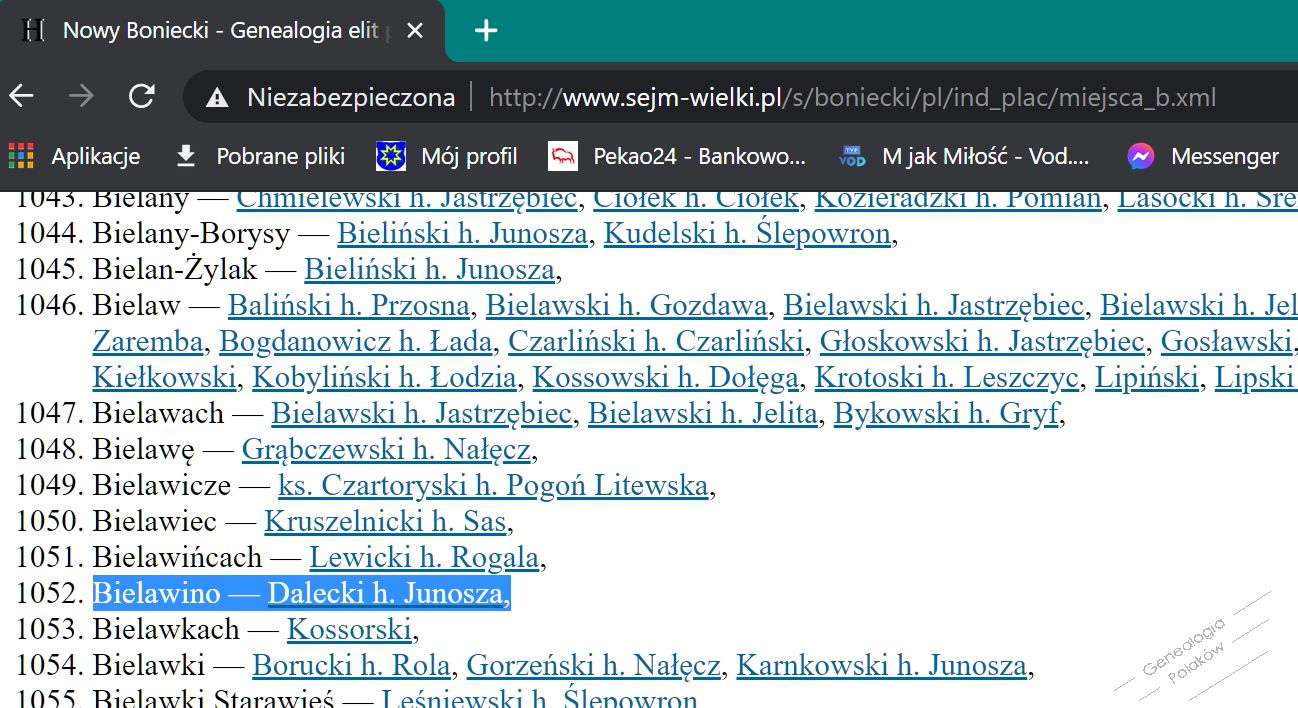Image resolution: width=1298 pixels, height=708 pixels.
Task: Open Grąbczewski h. Nałęcz link
Action: click(x=386, y=450)
